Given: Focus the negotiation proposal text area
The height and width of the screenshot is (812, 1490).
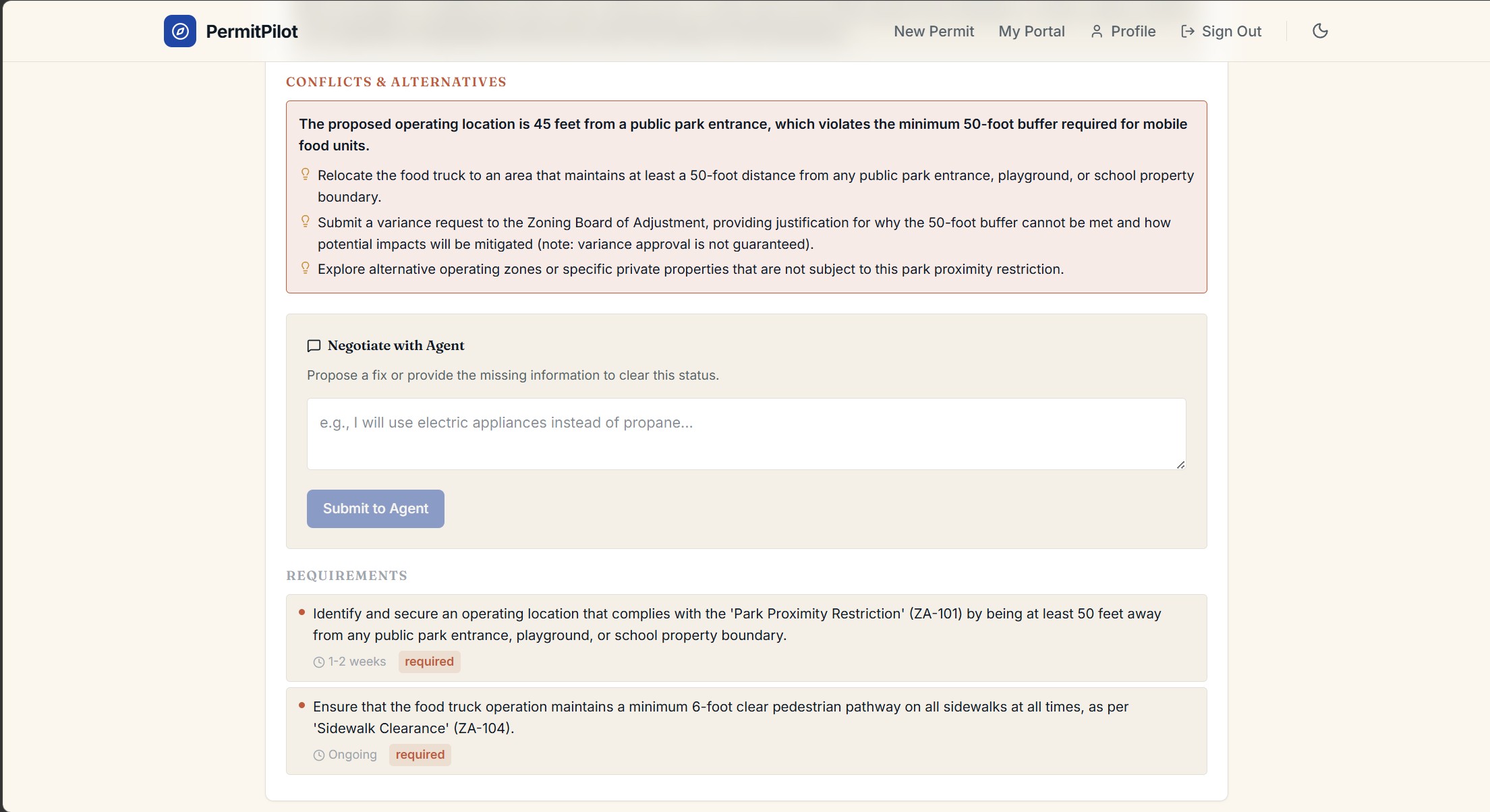Looking at the screenshot, I should tap(746, 434).
